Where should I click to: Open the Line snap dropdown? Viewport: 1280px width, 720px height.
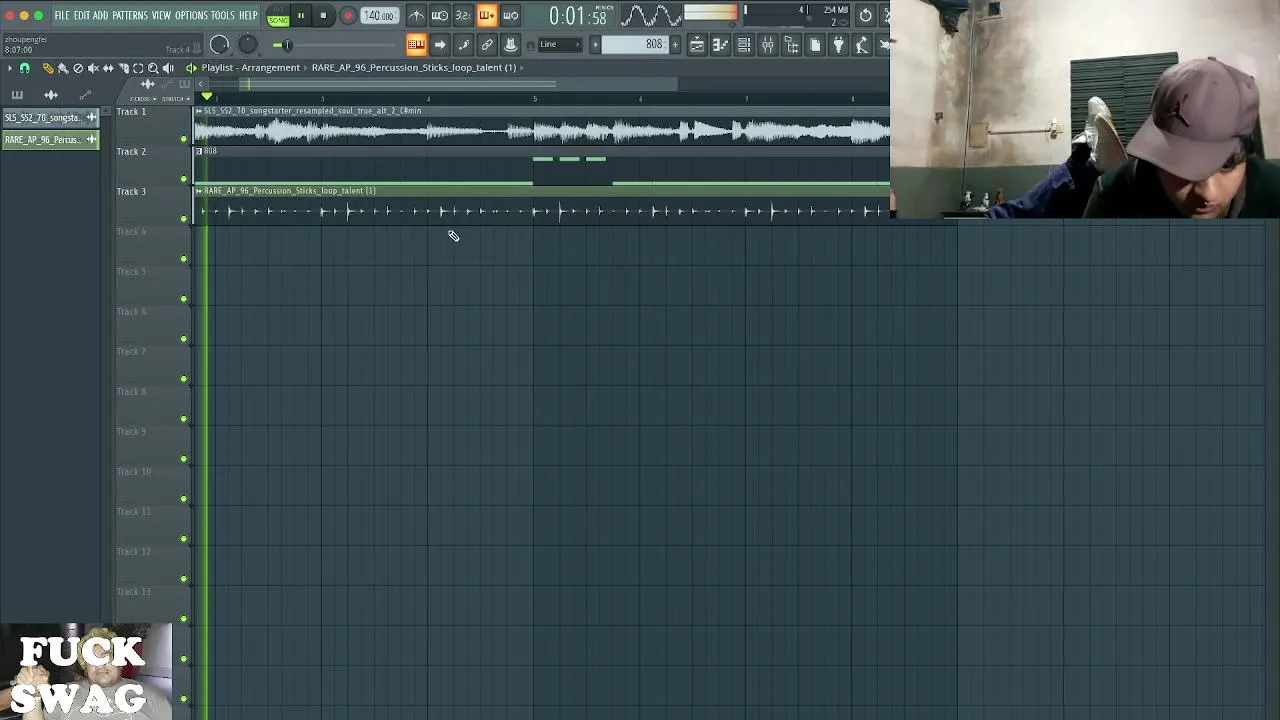click(x=560, y=44)
